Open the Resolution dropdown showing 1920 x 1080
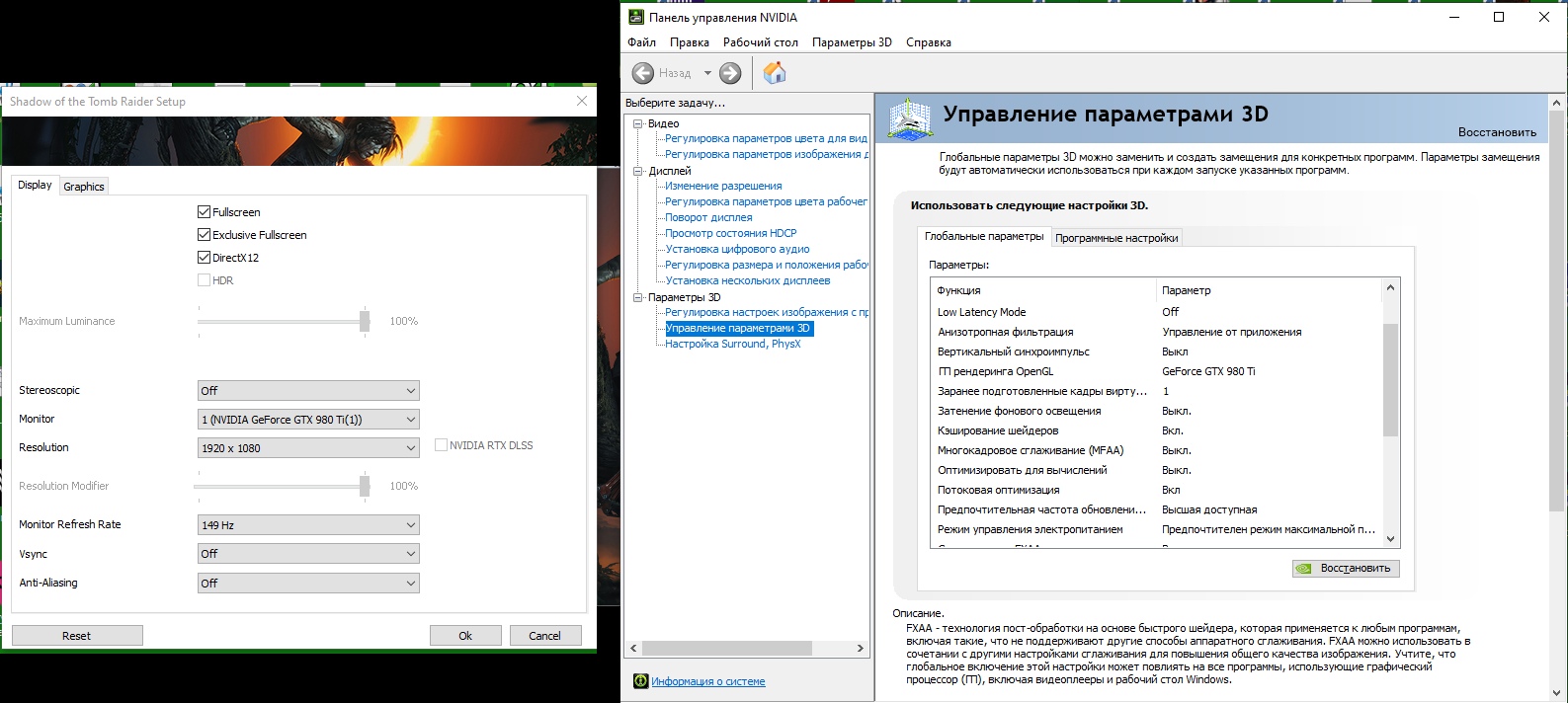Screen dimensions: 1568x703 click(308, 448)
